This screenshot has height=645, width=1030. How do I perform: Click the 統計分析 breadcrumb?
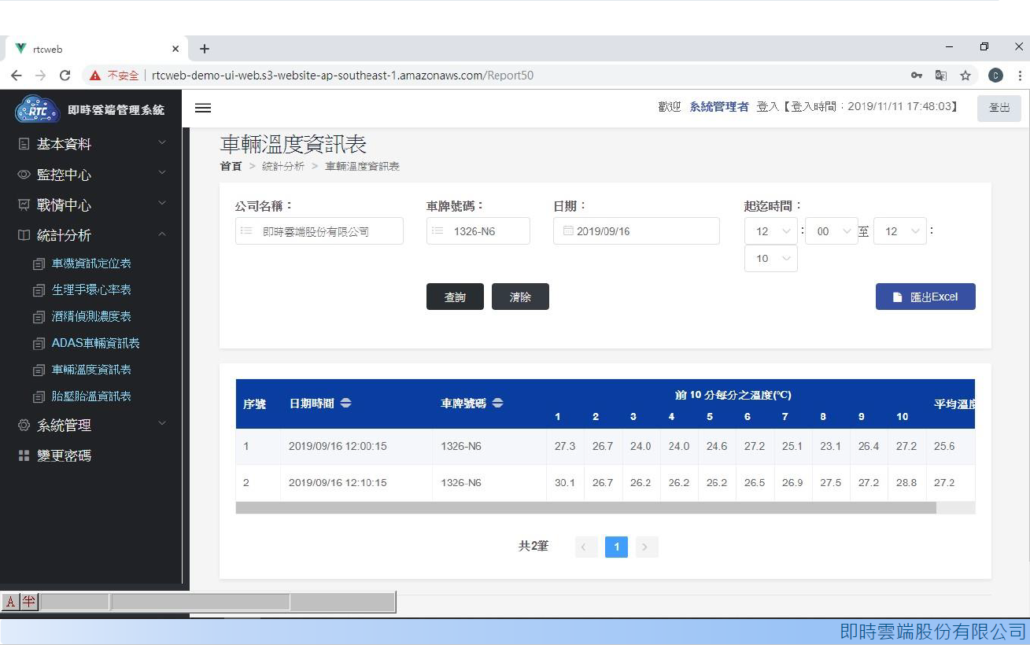[x=283, y=166]
